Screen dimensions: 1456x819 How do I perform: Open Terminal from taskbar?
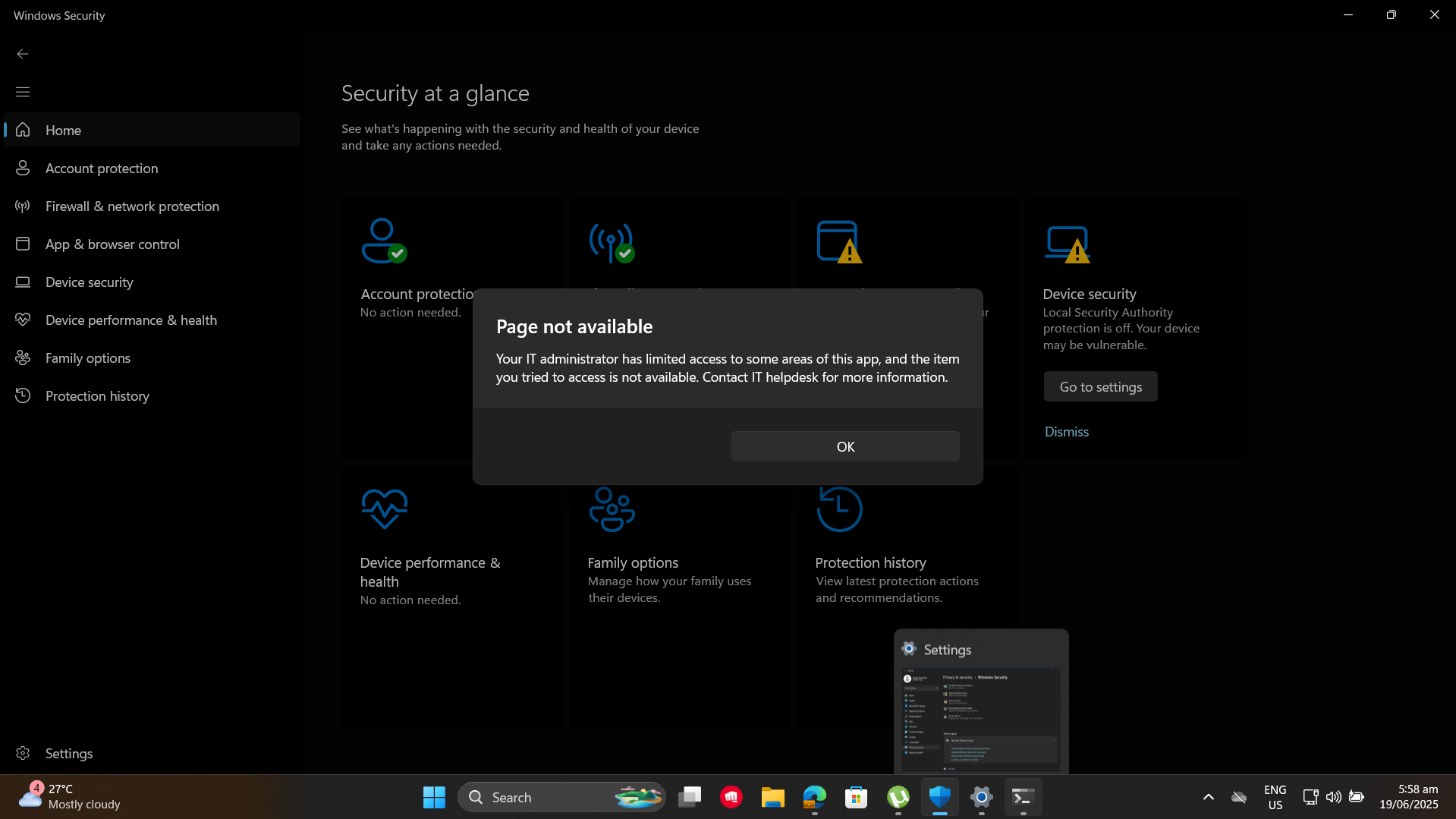pyautogui.click(x=1024, y=797)
